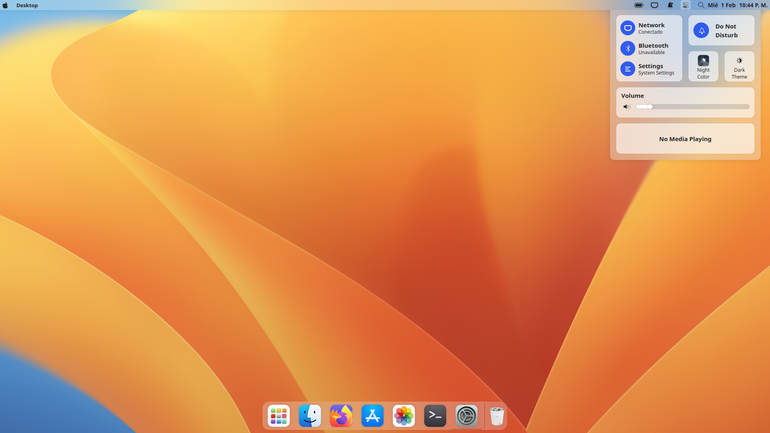The image size is (770, 433).
Task: Mute audio via Volume speaker icon
Action: 627,107
